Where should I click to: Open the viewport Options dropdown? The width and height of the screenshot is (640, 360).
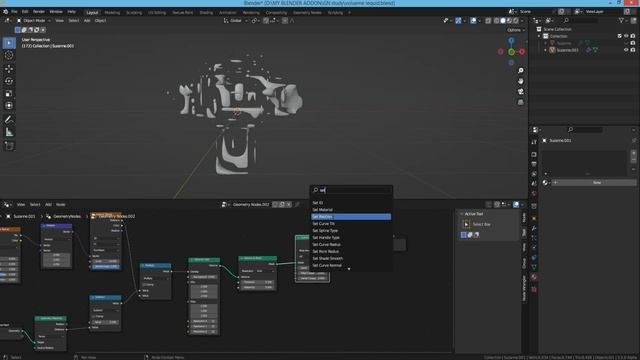(x=516, y=30)
